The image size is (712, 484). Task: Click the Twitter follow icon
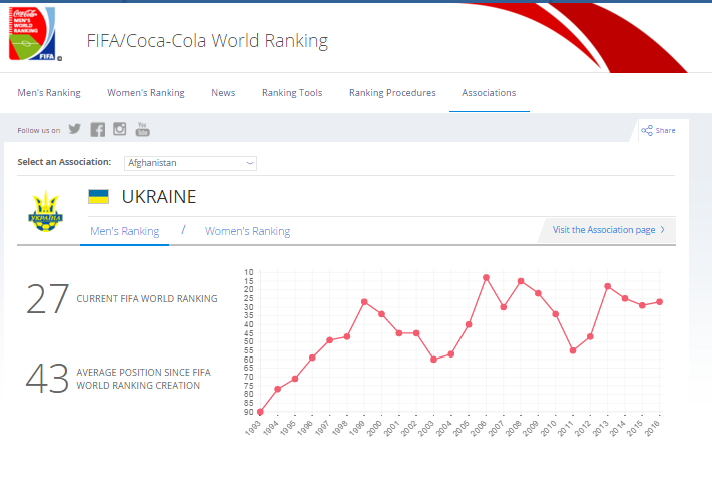coord(74,129)
